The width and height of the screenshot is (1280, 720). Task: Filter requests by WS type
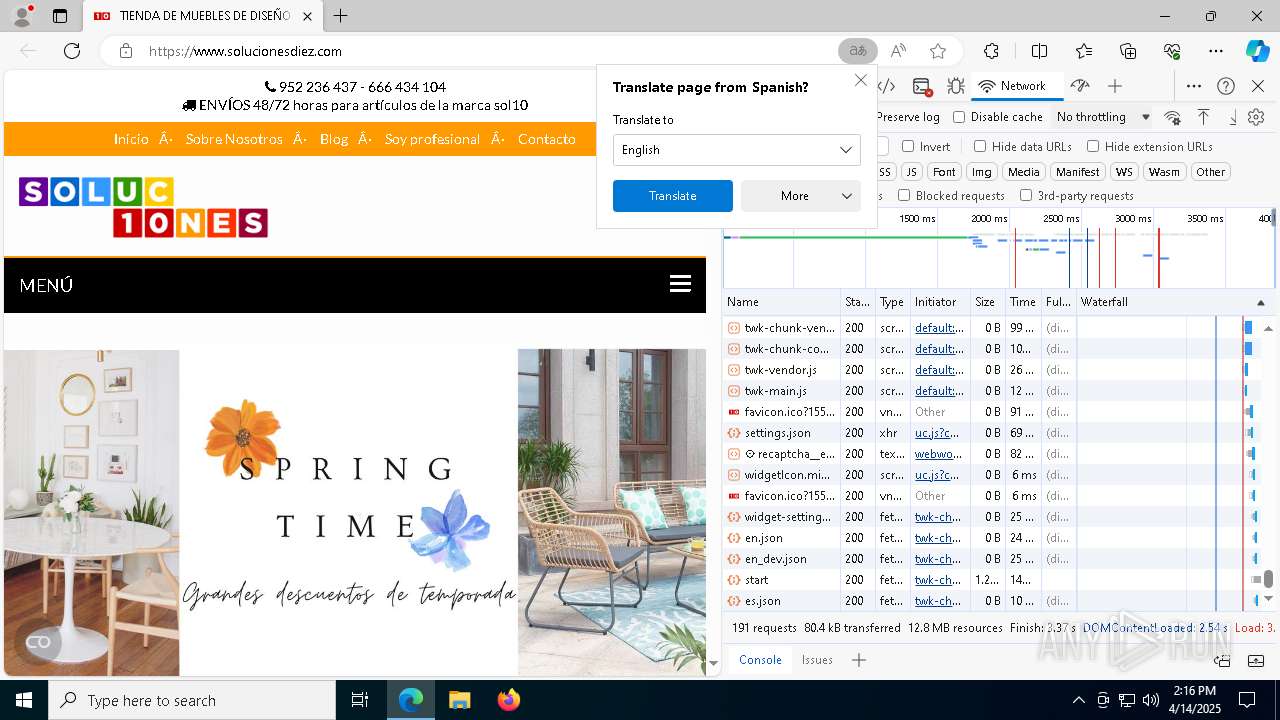pos(1124,172)
